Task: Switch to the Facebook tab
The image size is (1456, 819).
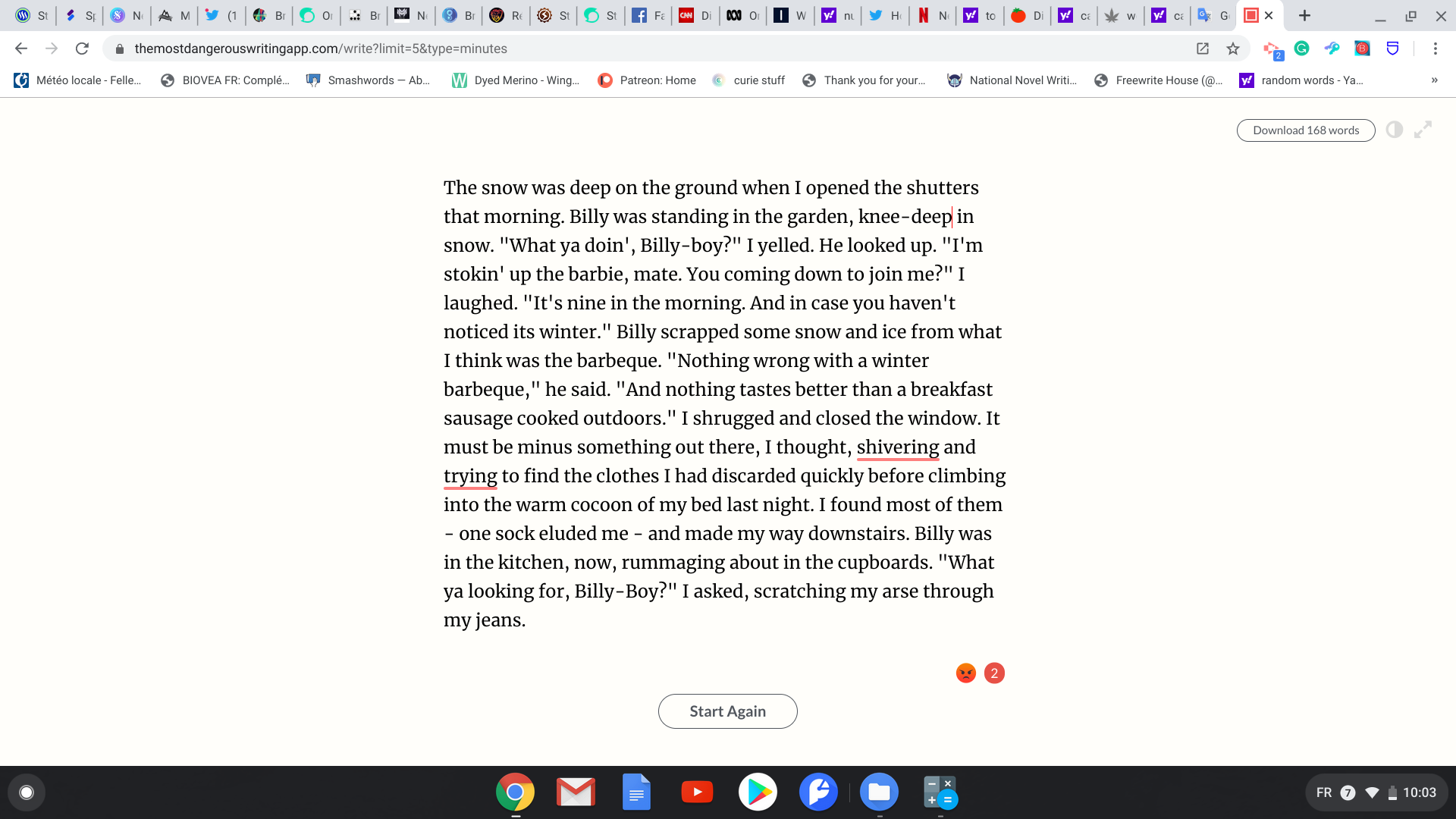Action: 648,15
